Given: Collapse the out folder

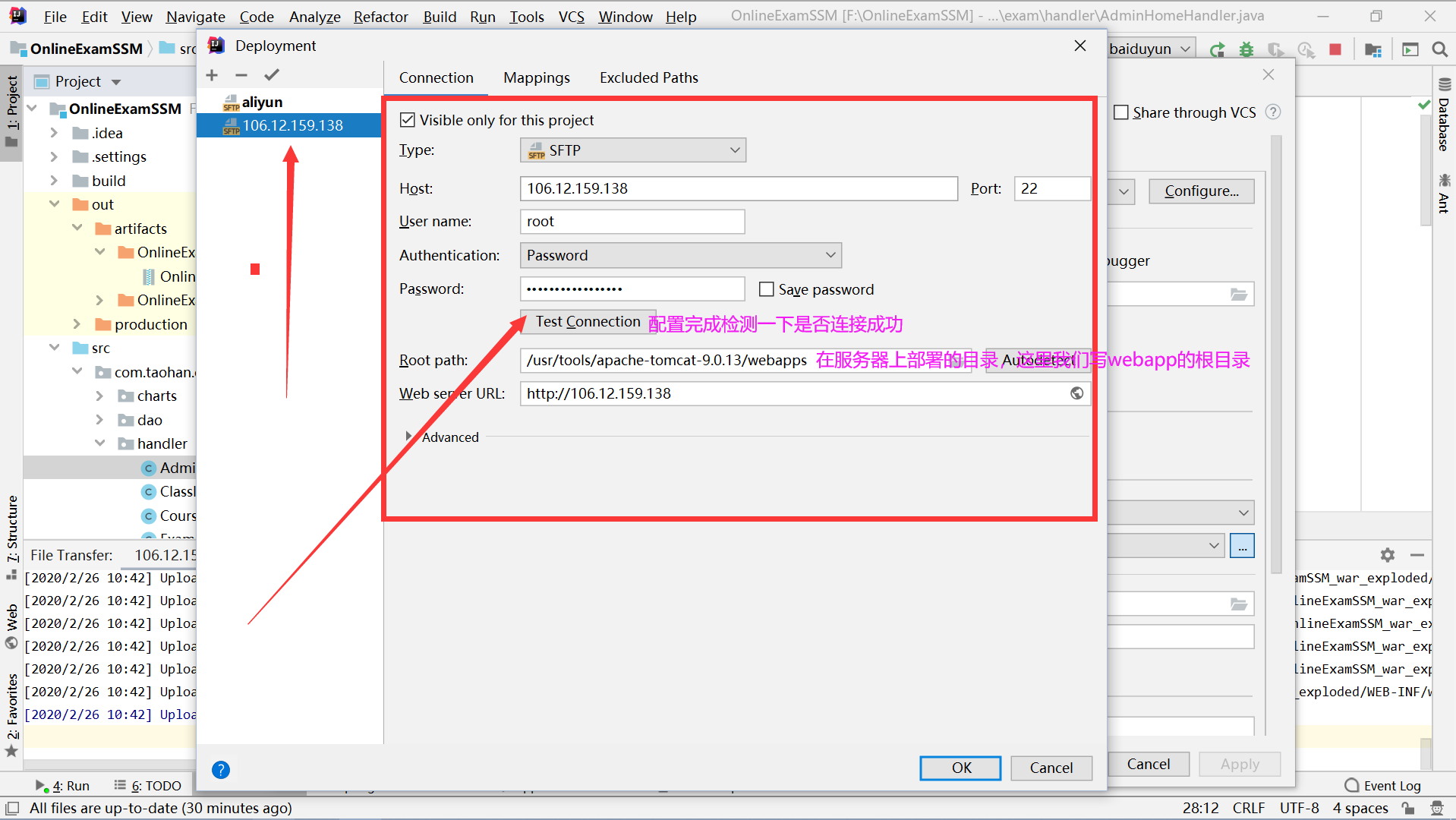Looking at the screenshot, I should [x=55, y=204].
